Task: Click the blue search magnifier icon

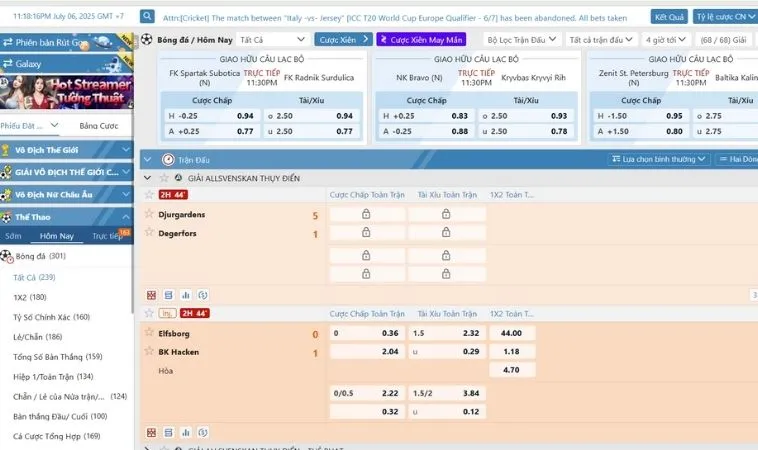Action: pos(148,18)
